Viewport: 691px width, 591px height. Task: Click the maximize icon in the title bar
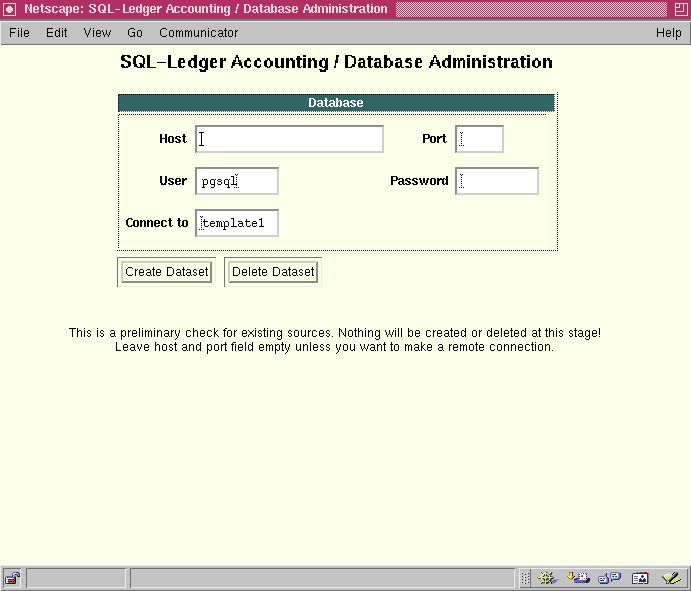[681, 9]
